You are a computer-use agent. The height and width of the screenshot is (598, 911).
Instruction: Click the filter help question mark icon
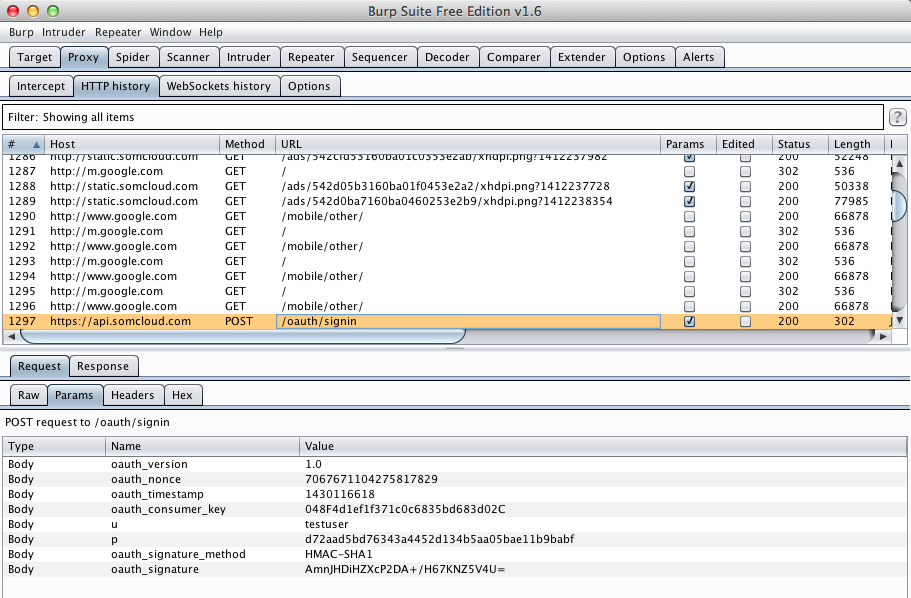tap(897, 117)
